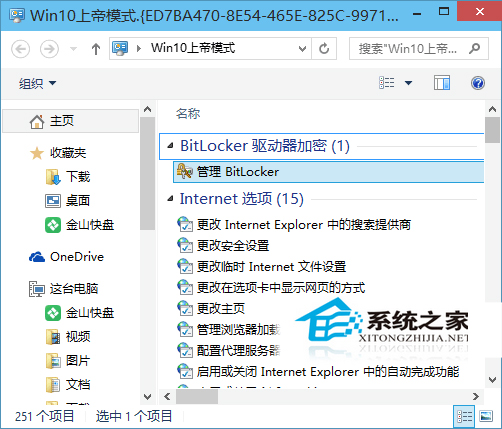The image size is (502, 429).
Task: Open 更改临时 Internet 文件设置
Action: tap(271, 267)
